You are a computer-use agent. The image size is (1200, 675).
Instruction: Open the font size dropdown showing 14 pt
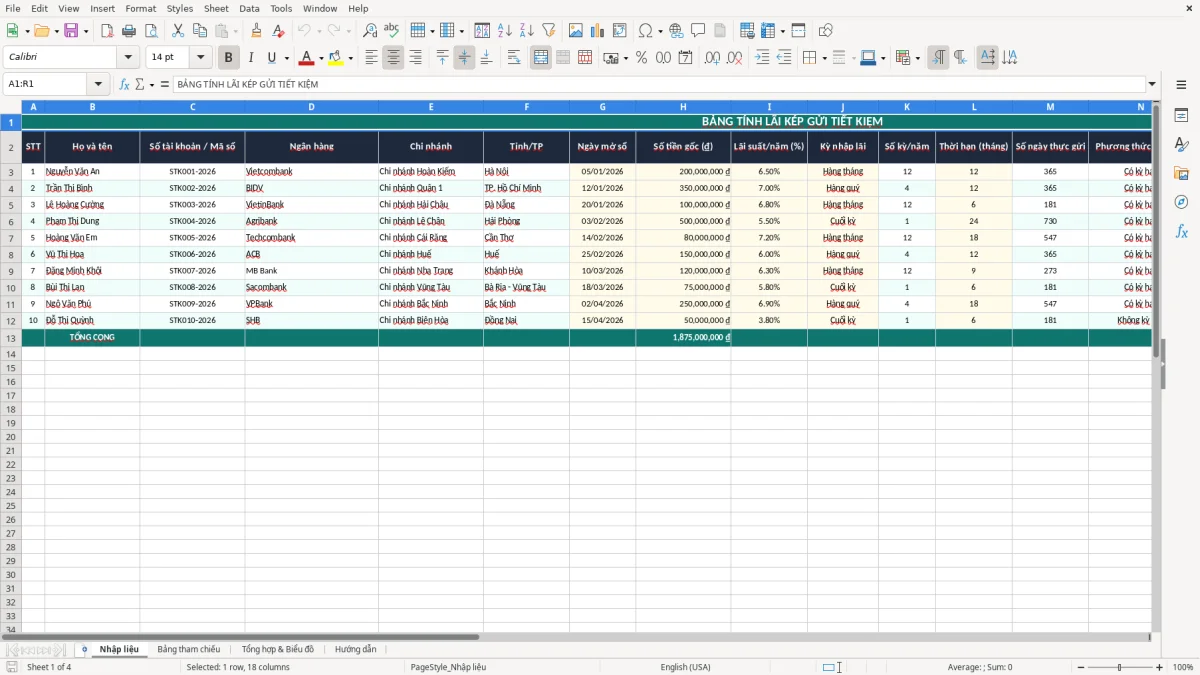click(x=201, y=58)
